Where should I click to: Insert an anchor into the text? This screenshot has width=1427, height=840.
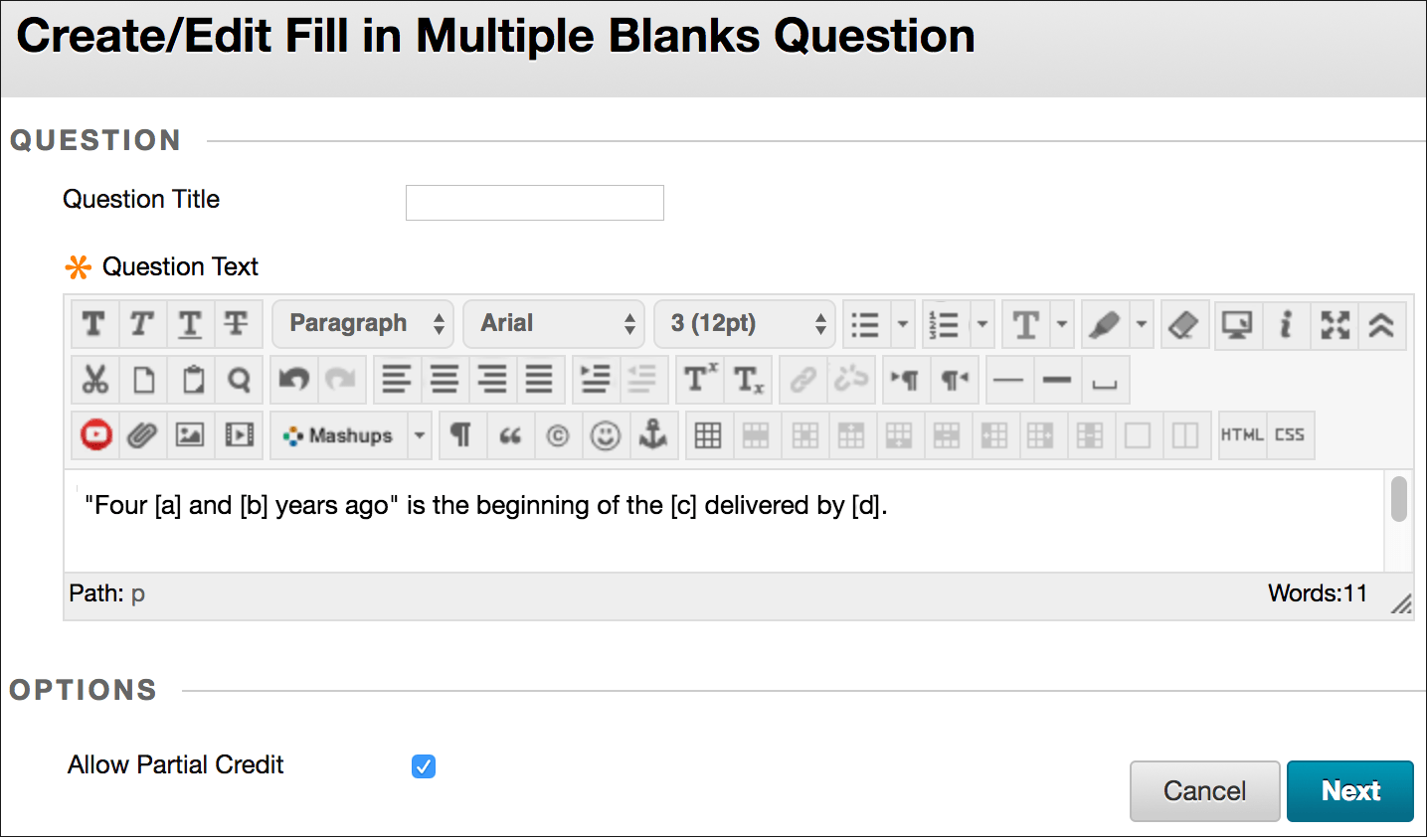click(653, 434)
